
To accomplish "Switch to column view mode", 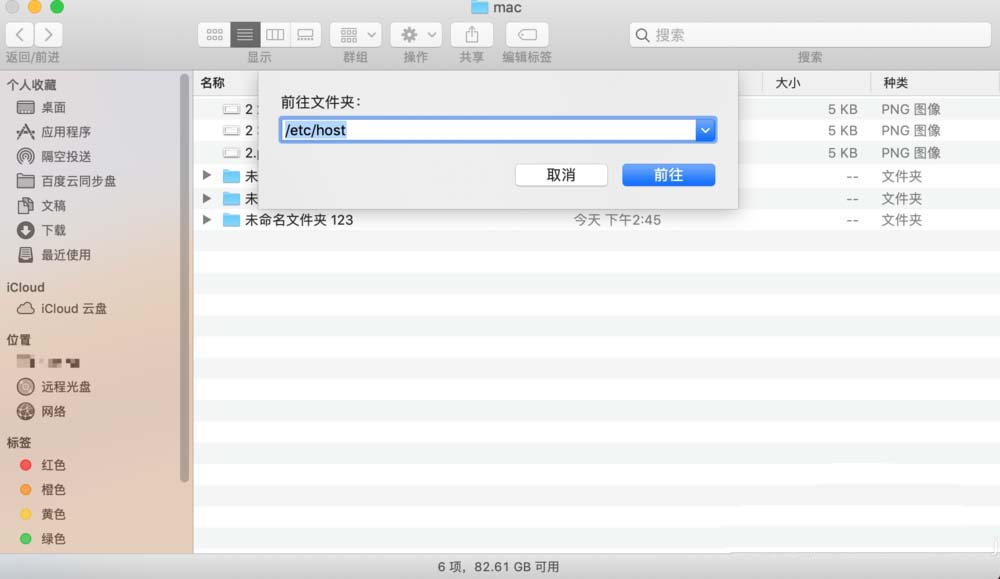I will (x=275, y=33).
